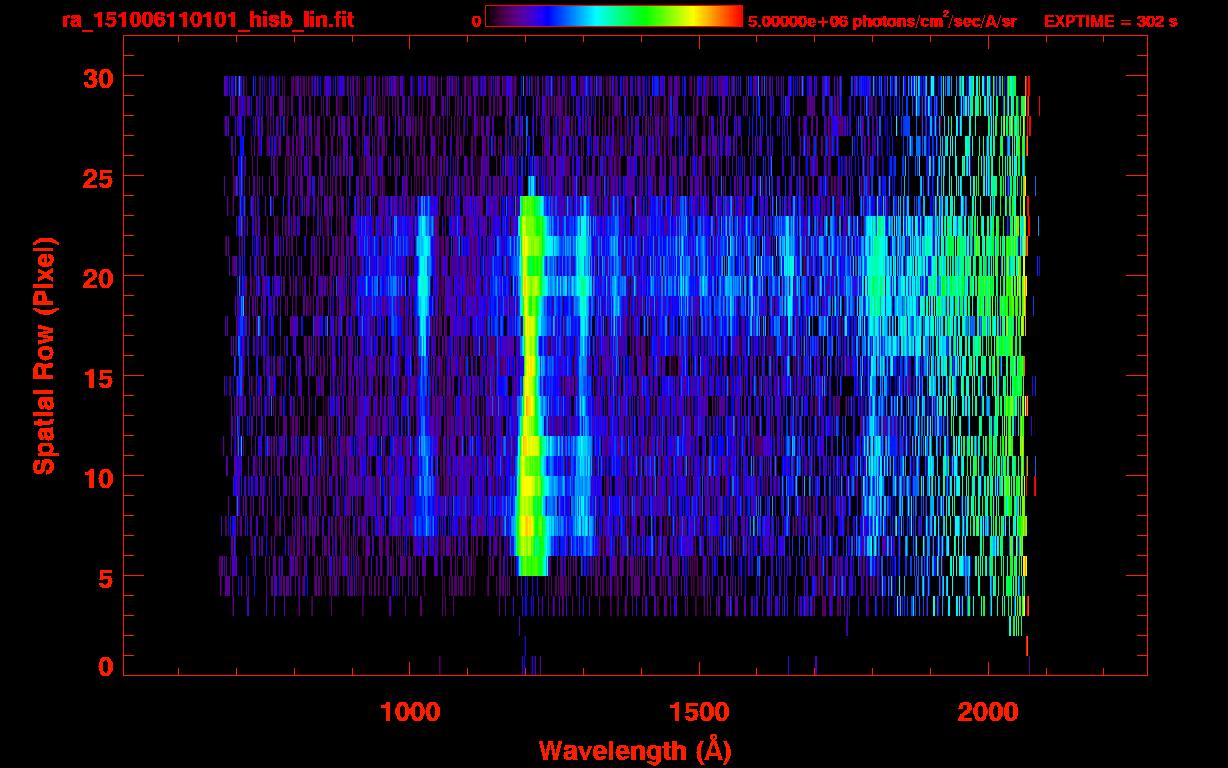Click the EXPTIME = 302 s text

[x=1110, y=21]
